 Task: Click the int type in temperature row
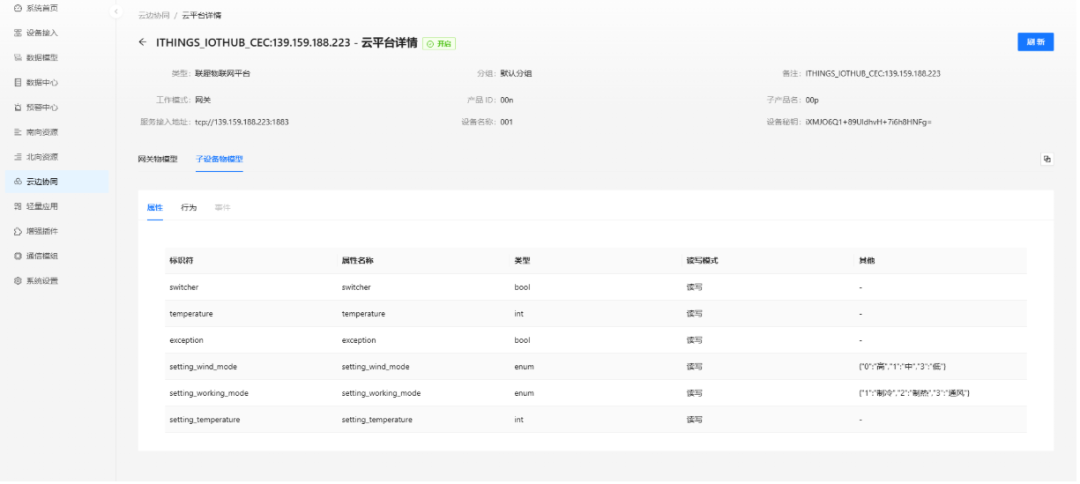click(519, 313)
